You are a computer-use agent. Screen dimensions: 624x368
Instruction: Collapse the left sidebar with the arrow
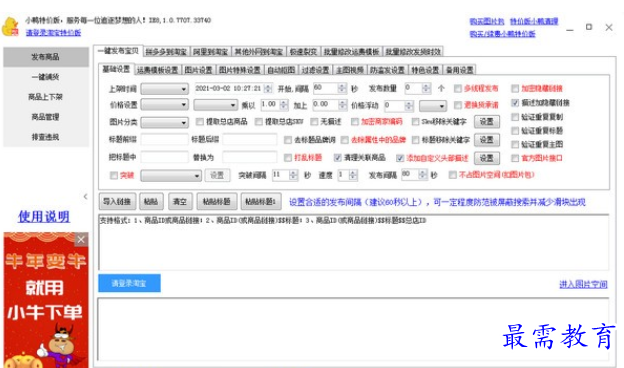85,197
